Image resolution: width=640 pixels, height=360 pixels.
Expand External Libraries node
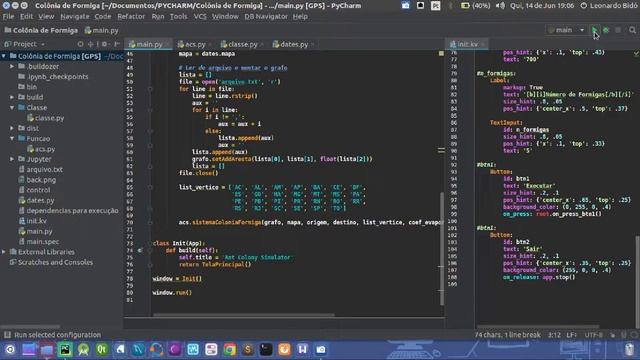pyautogui.click(x=4, y=252)
